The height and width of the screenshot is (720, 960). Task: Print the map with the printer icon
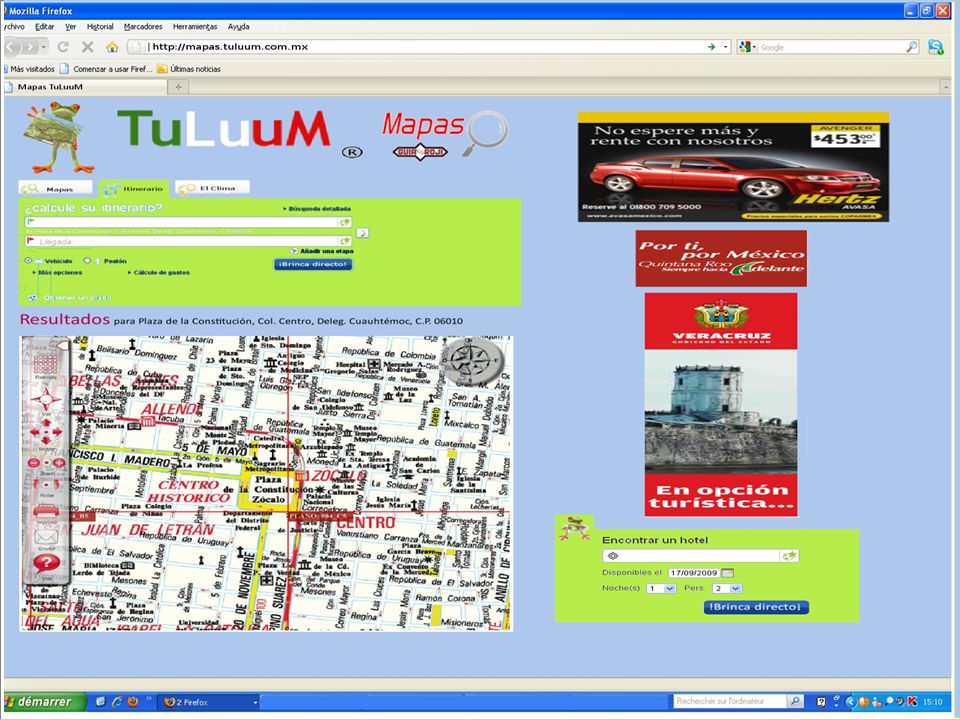click(46, 511)
